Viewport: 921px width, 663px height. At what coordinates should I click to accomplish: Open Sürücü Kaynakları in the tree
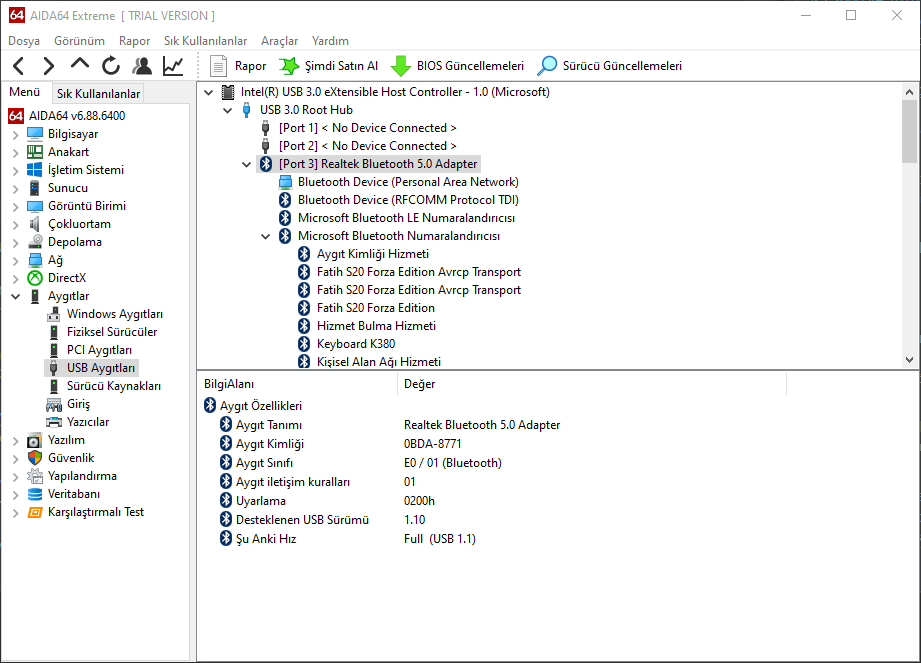coord(113,386)
